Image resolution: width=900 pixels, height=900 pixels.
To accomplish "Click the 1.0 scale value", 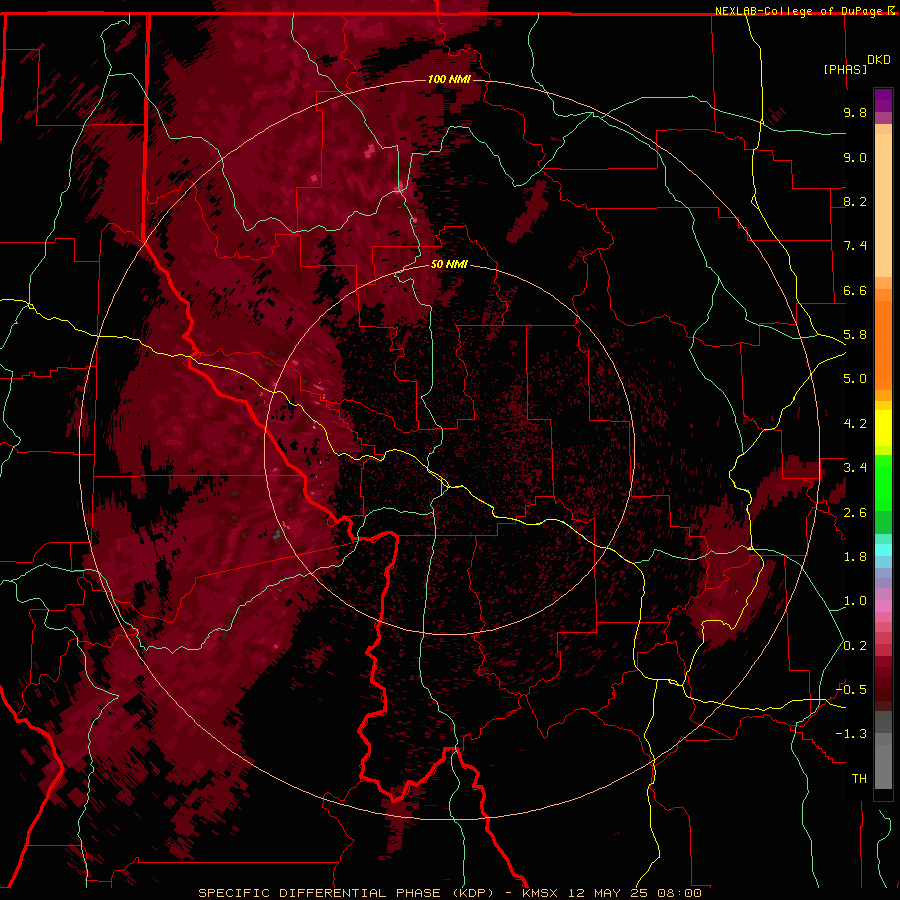I will 855,601.
